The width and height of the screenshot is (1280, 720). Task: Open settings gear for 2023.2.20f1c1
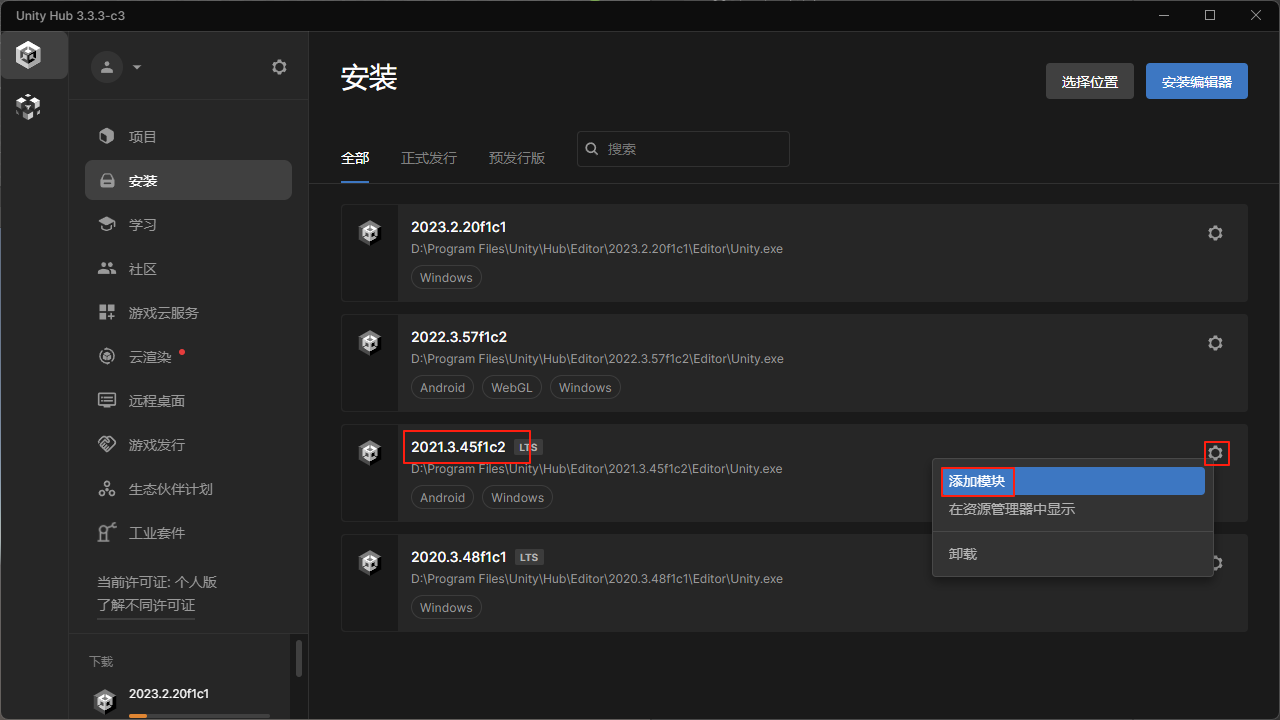pyautogui.click(x=1215, y=233)
